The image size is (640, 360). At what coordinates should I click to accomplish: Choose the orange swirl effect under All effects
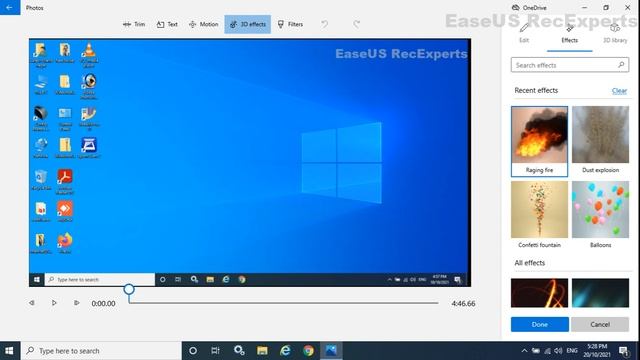tap(539, 293)
